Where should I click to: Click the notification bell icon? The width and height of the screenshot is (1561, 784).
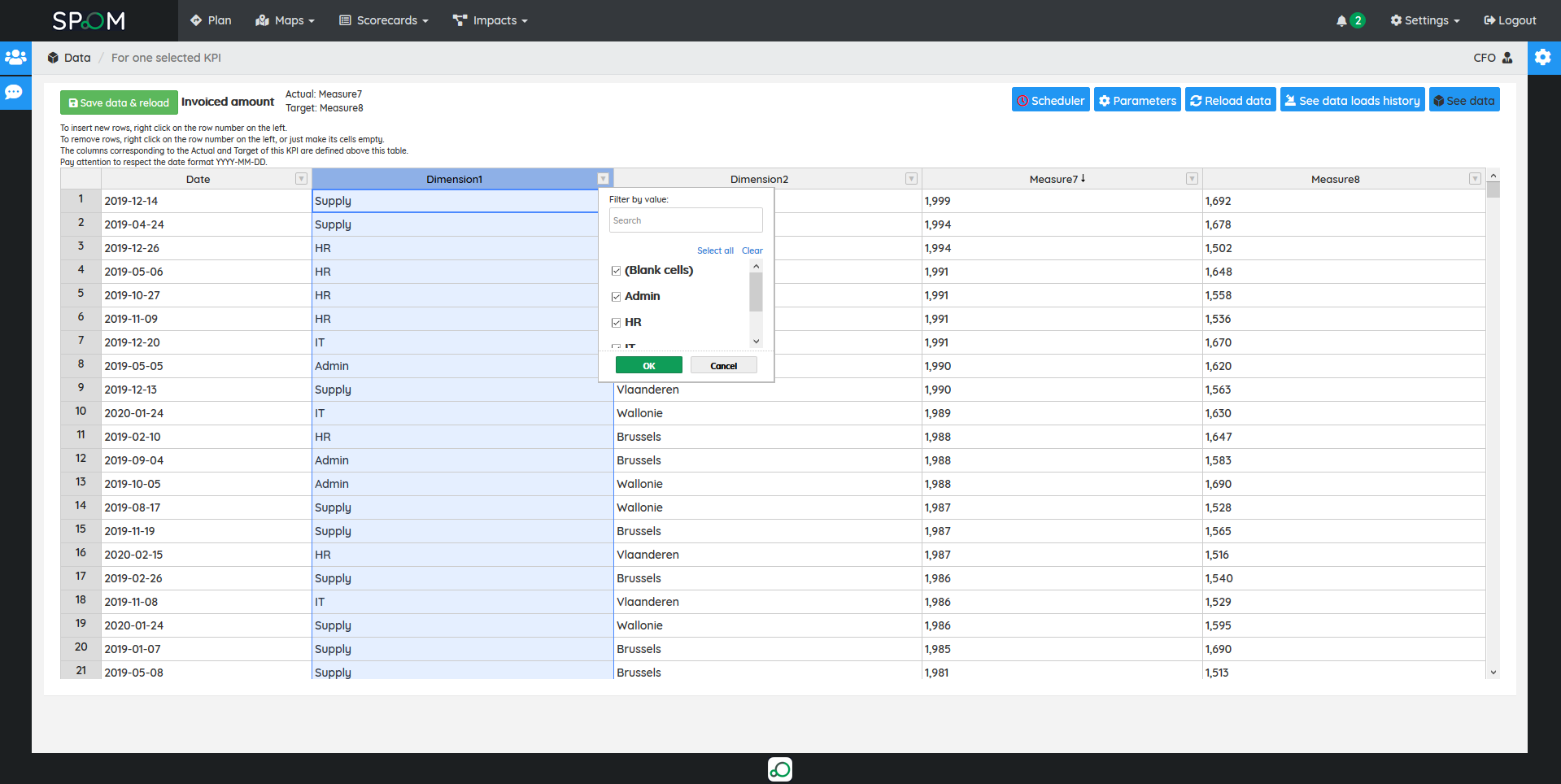pyautogui.click(x=1341, y=20)
